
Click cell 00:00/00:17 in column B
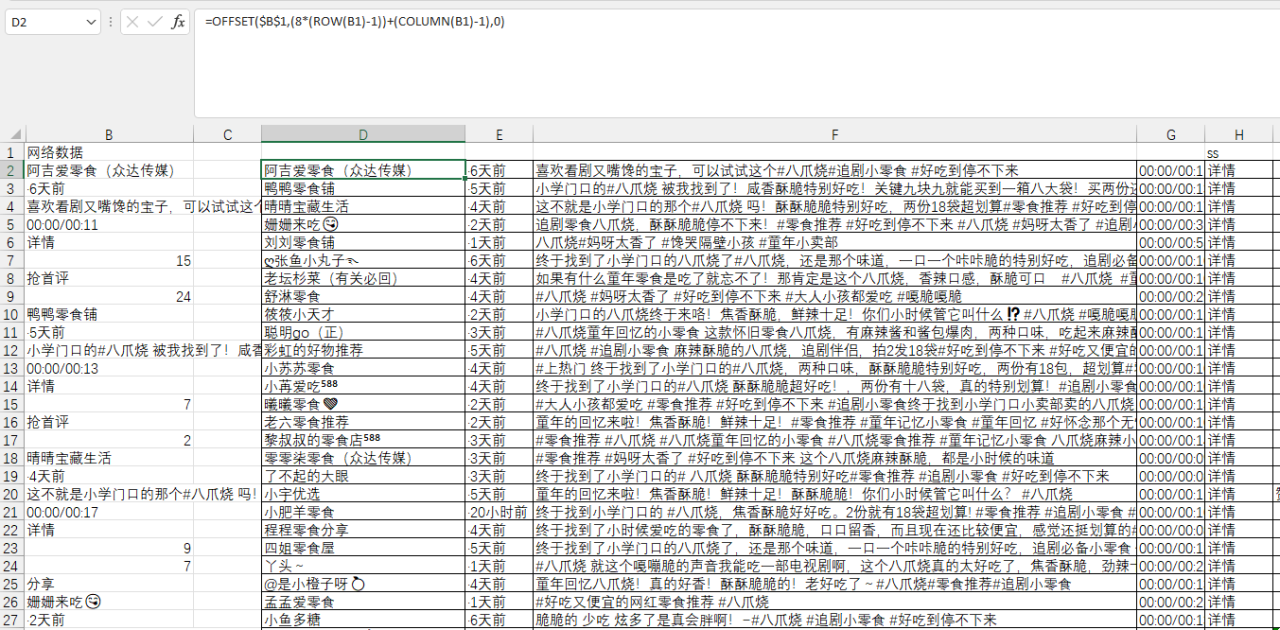(x=109, y=513)
